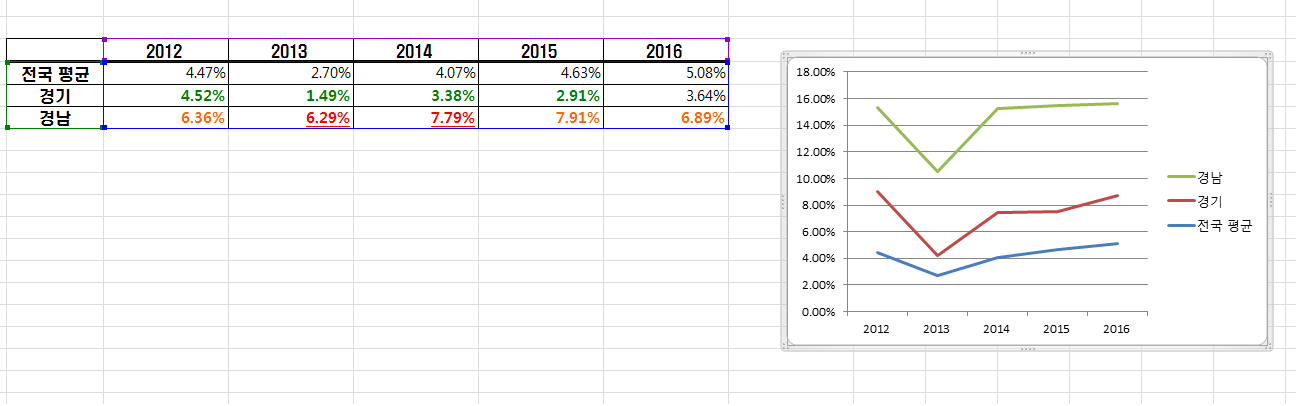Click the 전국 평균 row label cell
1296x406 pixels.
[x=55, y=73]
